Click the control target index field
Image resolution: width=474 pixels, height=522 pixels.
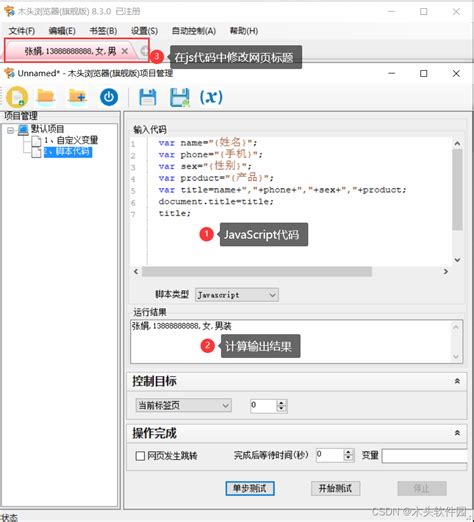click(x=264, y=406)
